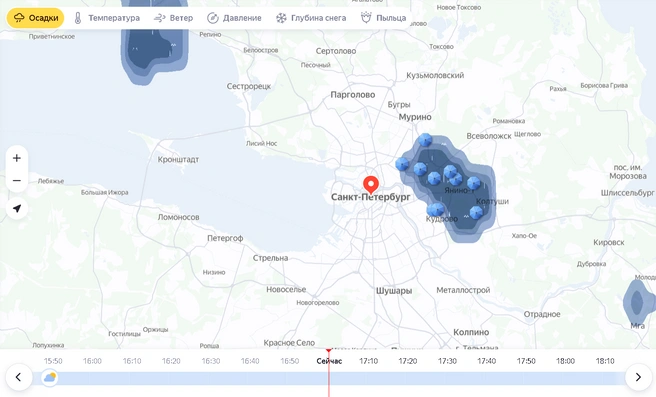The width and height of the screenshot is (656, 397).
Task: Click the Петергоф label on the map
Action: (225, 238)
